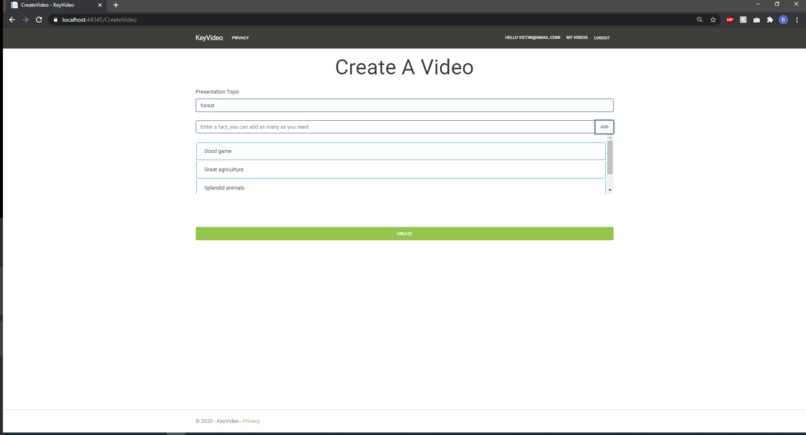Open the Hello victim@gmail.com account link
Image resolution: width=806 pixels, height=435 pixels.
[x=532, y=38]
